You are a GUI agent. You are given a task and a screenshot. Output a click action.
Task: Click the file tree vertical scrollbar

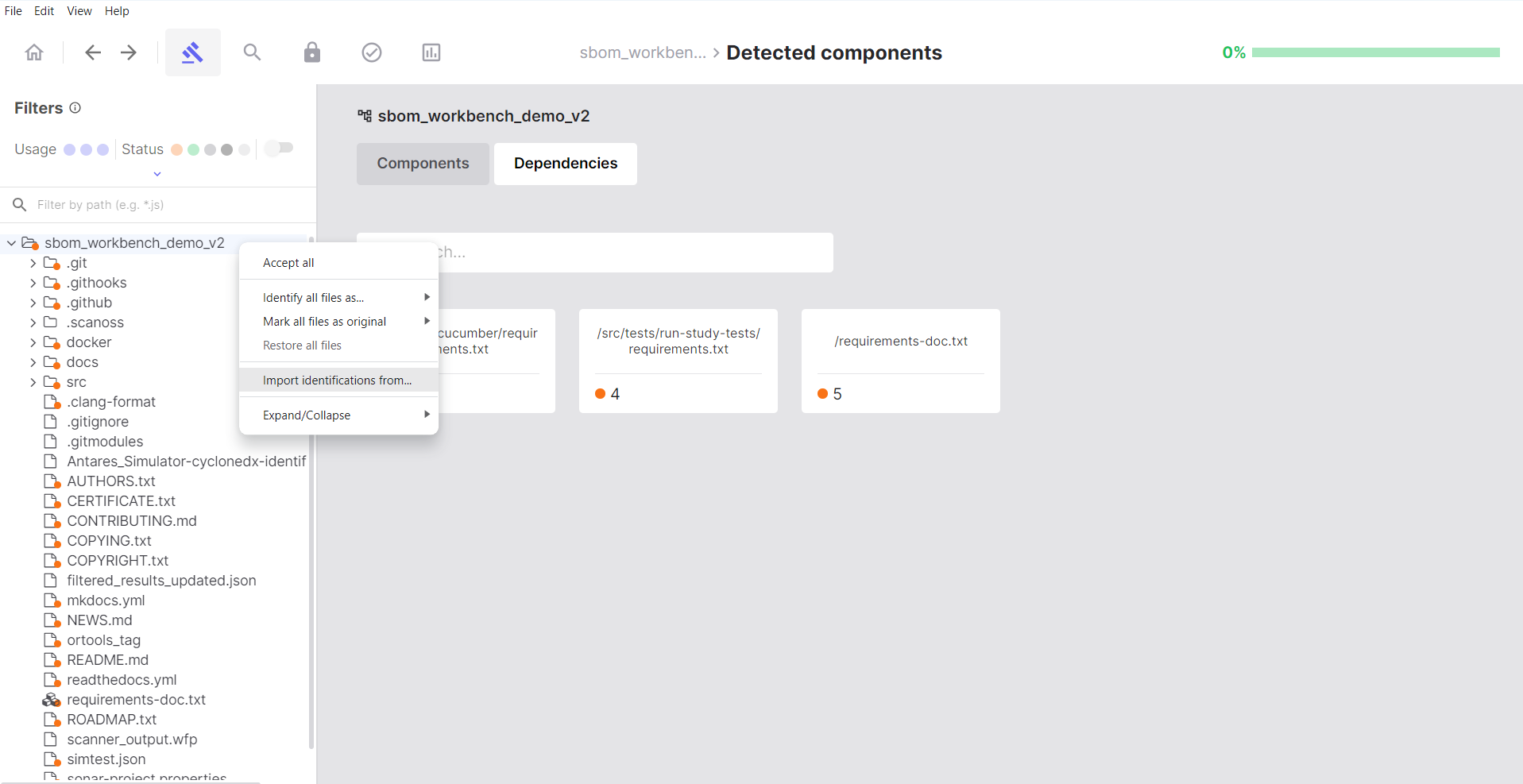point(311,492)
